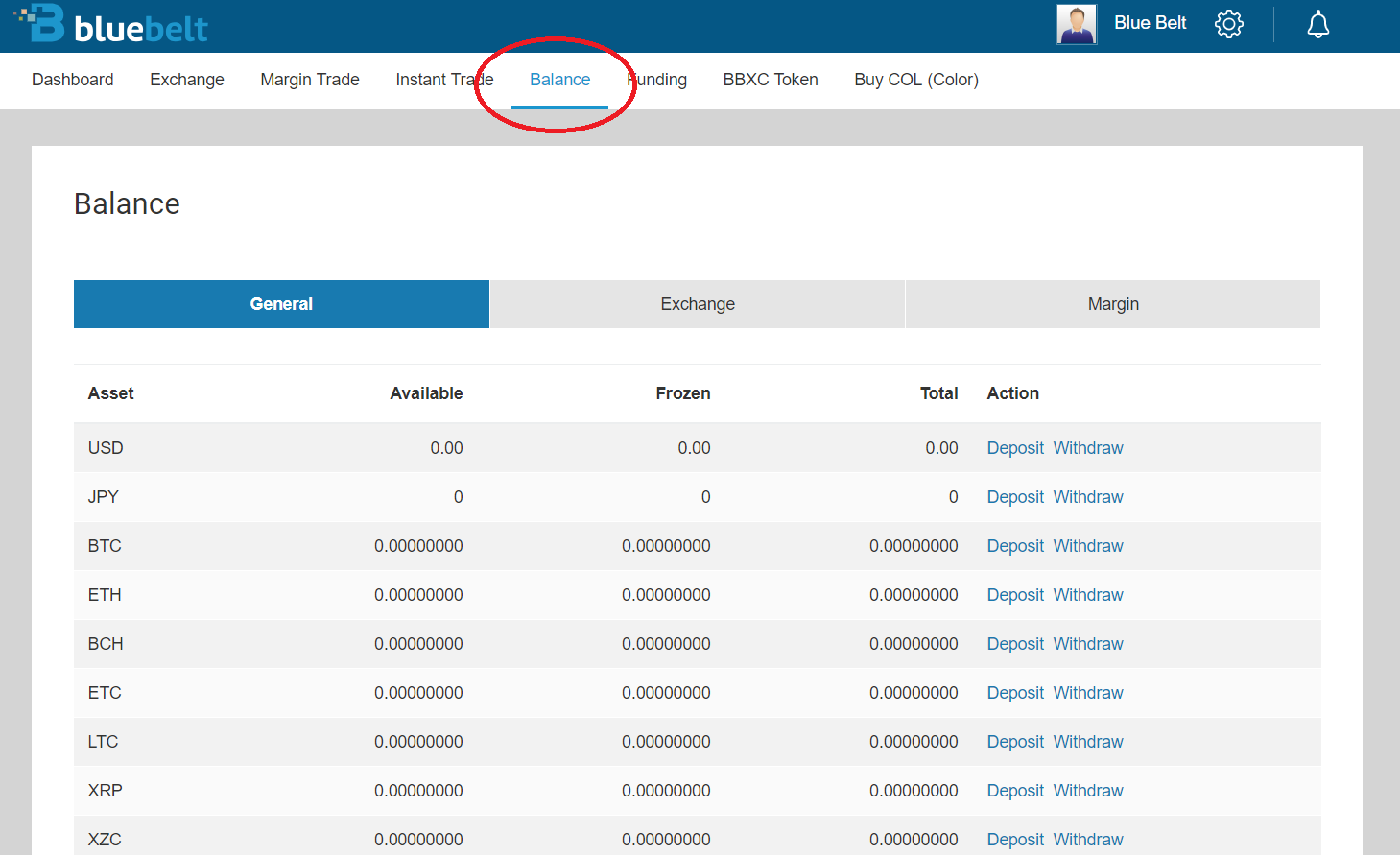Image resolution: width=1400 pixels, height=855 pixels.
Task: Switch to the Exchange balance tab
Action: pos(698,304)
